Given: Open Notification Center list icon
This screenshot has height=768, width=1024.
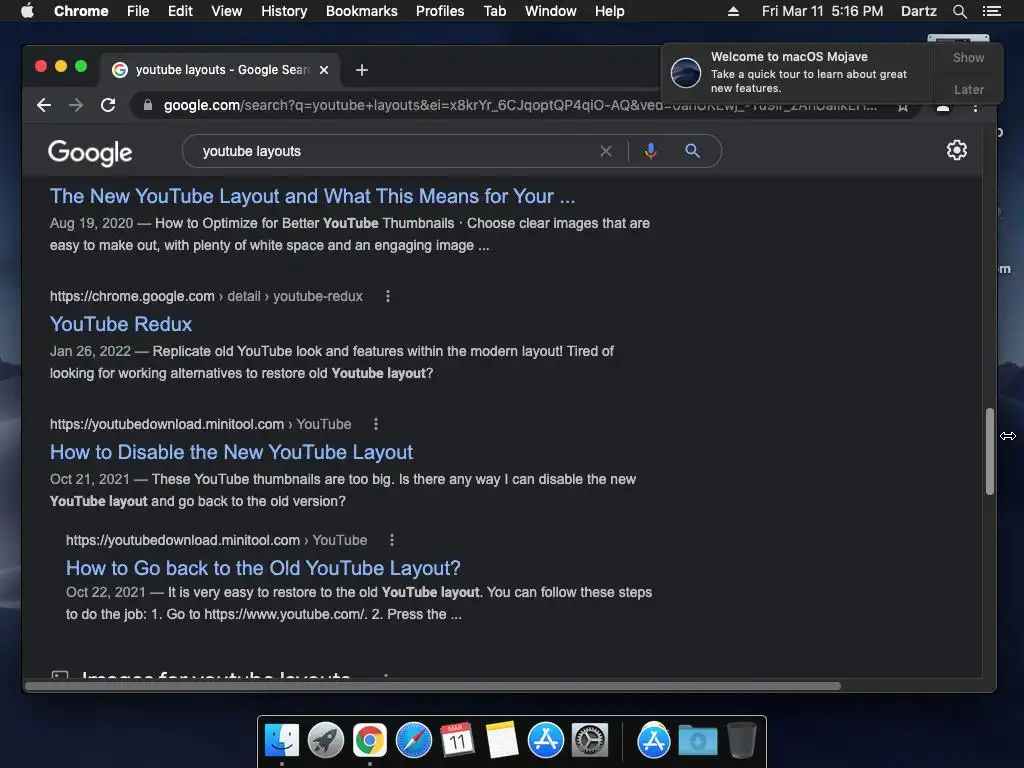Looking at the screenshot, I should click(x=991, y=11).
